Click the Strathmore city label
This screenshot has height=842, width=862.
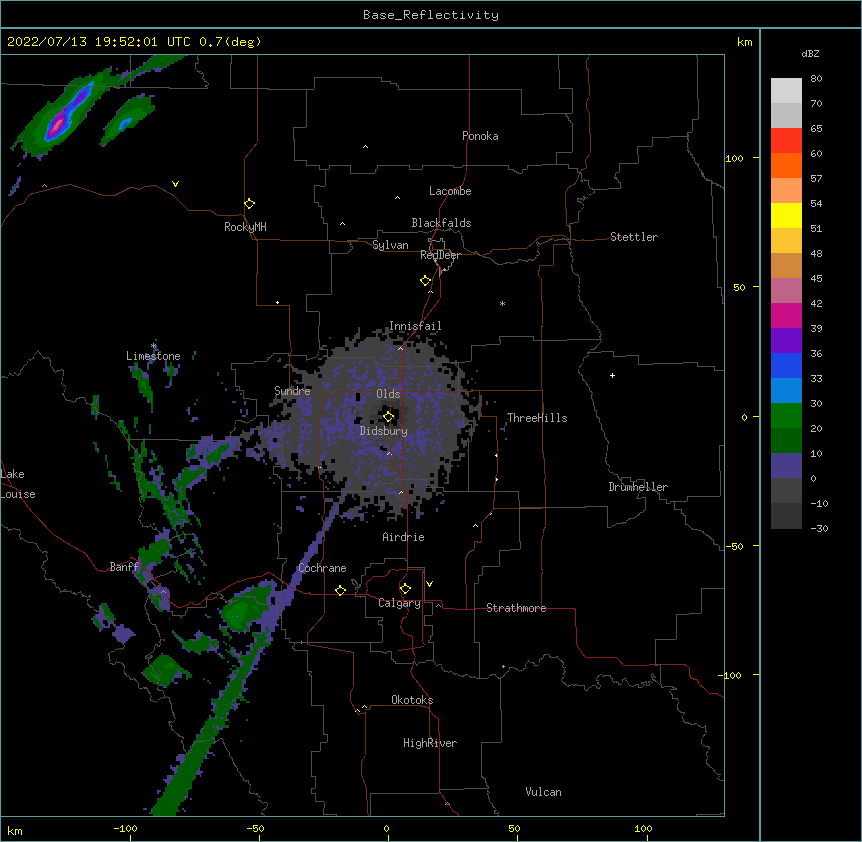(x=516, y=608)
